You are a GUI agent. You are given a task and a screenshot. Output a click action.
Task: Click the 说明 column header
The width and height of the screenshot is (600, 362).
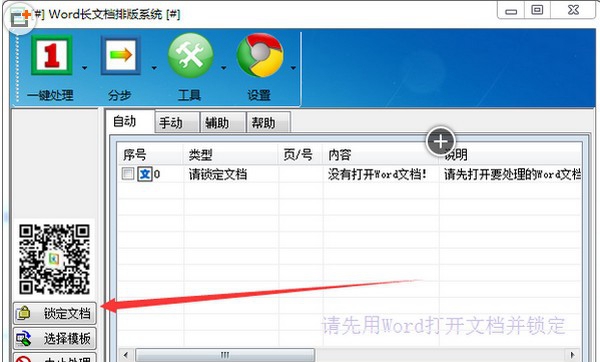tap(510, 155)
